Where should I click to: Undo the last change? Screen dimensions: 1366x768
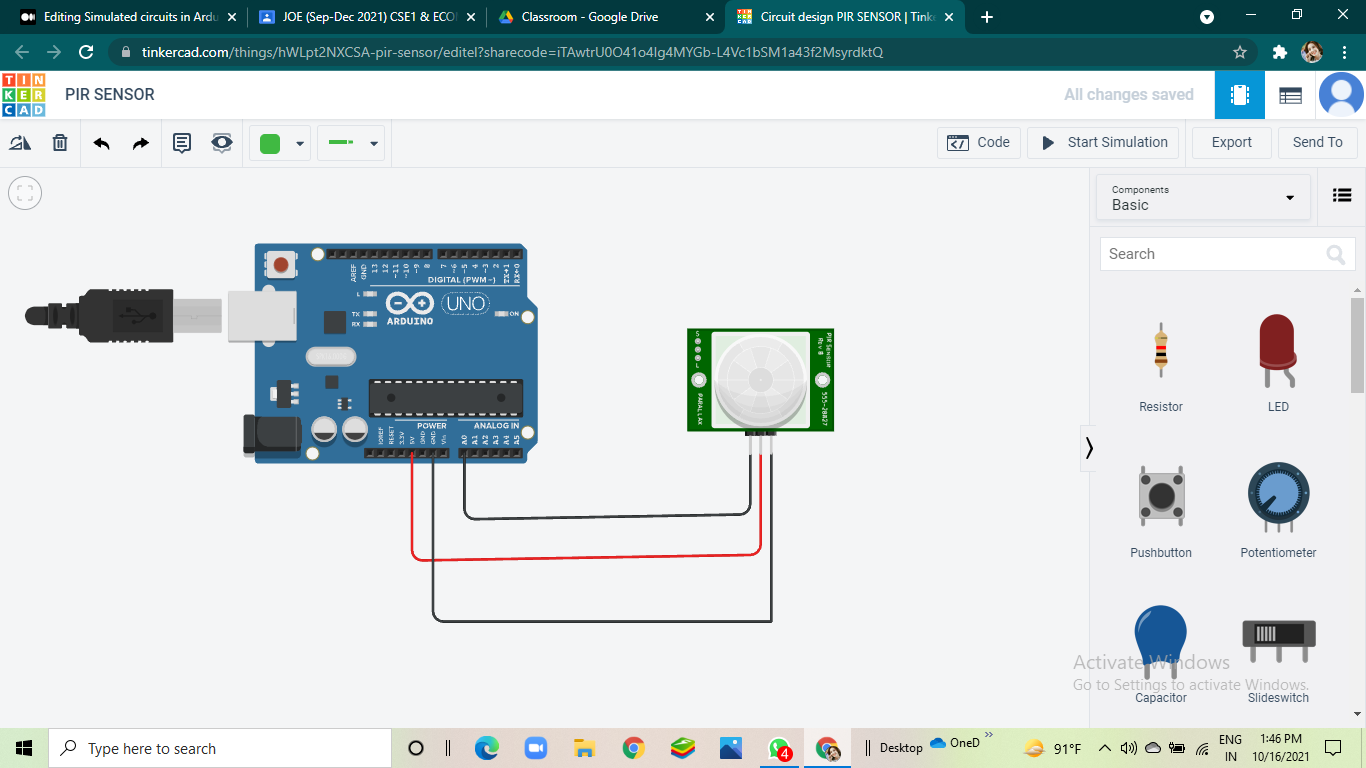coord(100,142)
